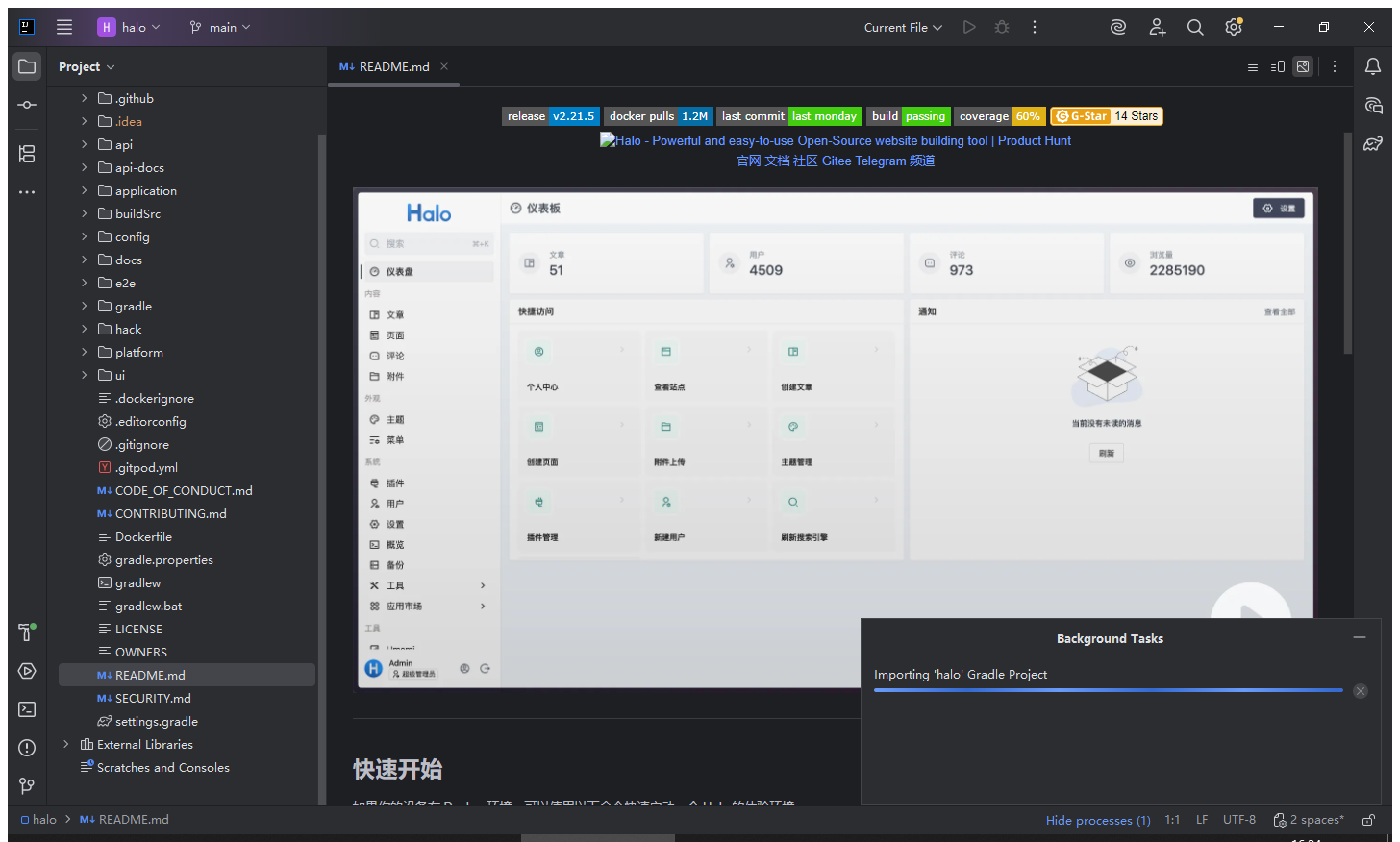
Task: Run the current file
Action: point(969,27)
